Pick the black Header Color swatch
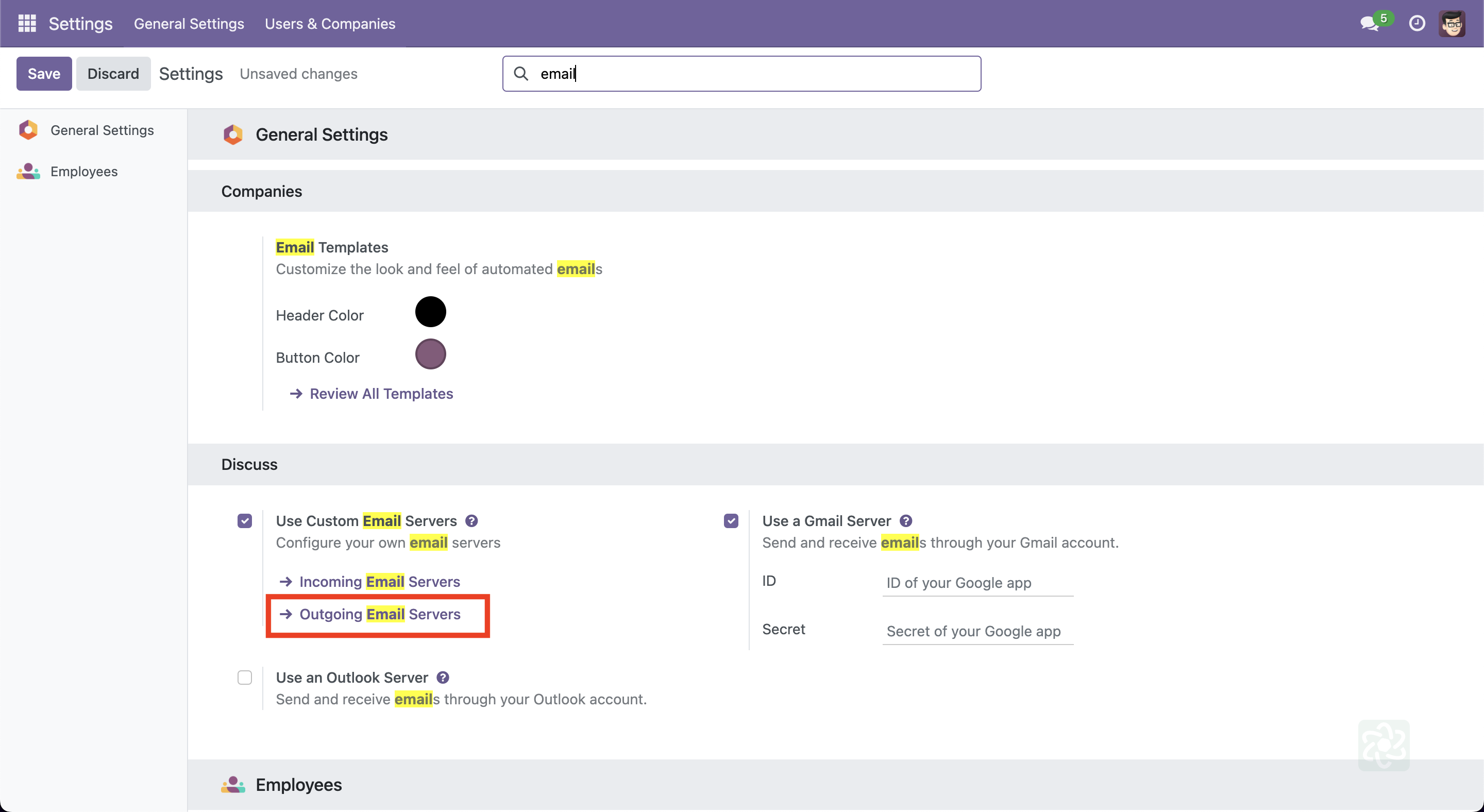The height and width of the screenshot is (812, 1484). [430, 312]
